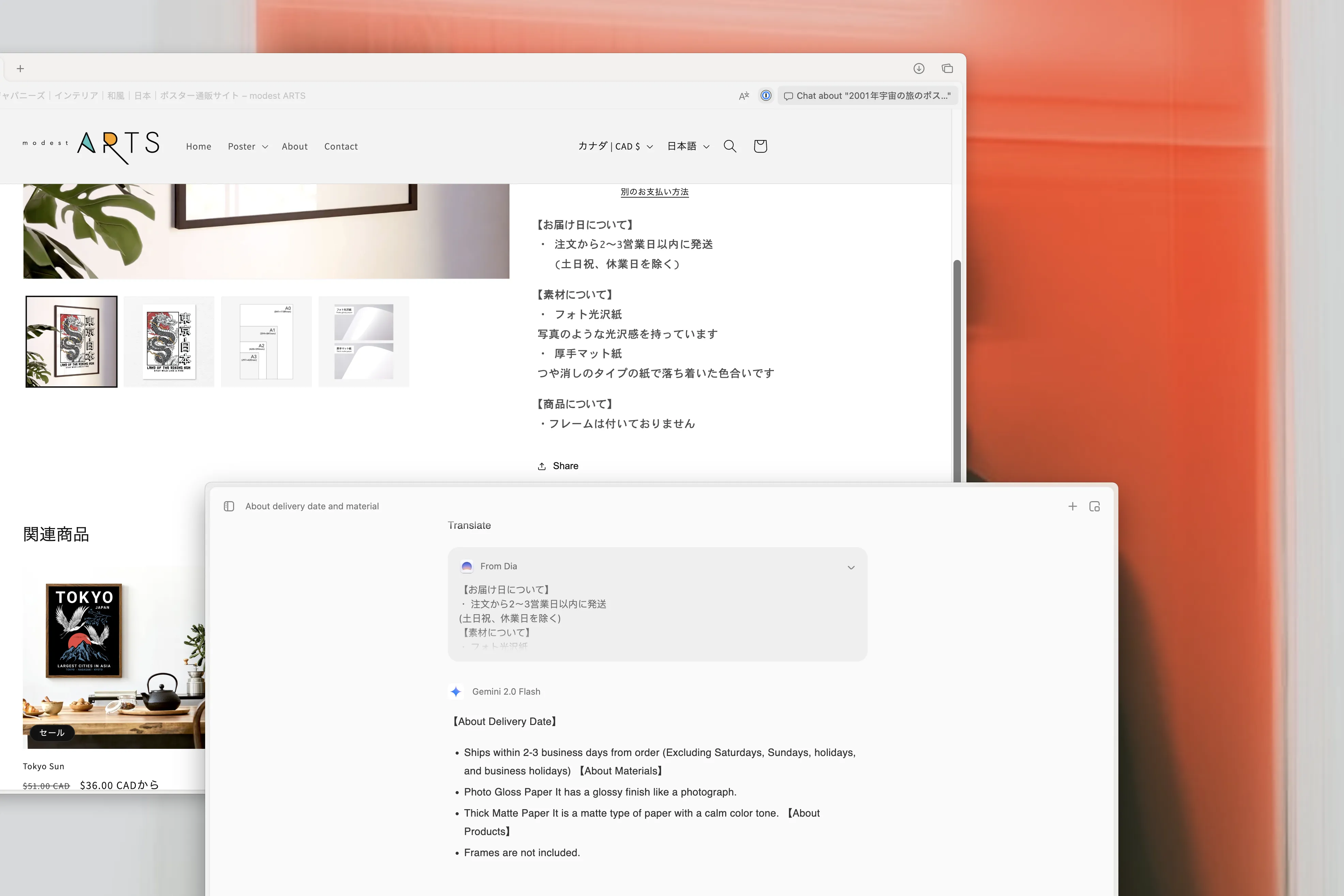The width and height of the screenshot is (1344, 896).
Task: Click the tab overview icon top right
Action: (946, 68)
